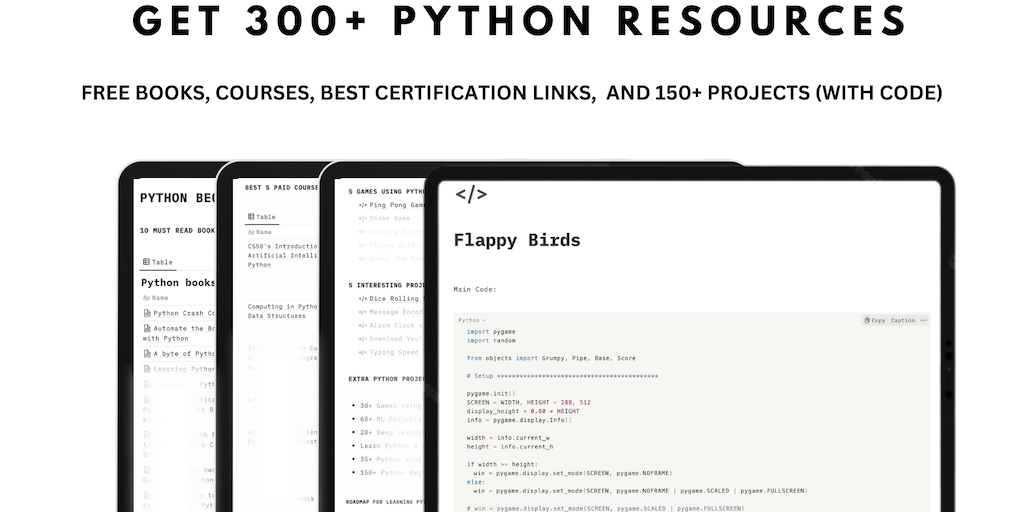Click the Flappy Birds page title
Viewport: 1024px width, 512px height.
(516, 240)
